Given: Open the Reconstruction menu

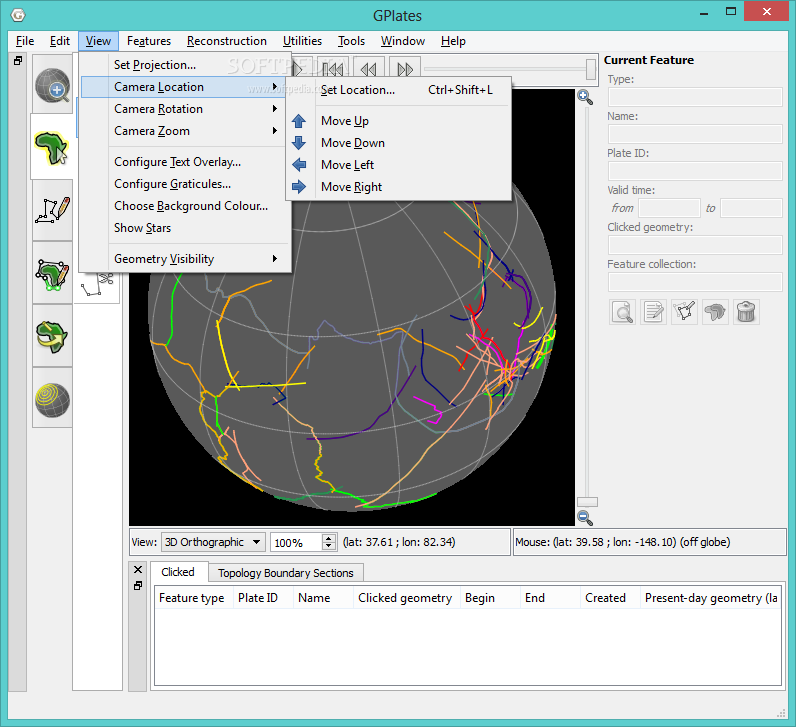Looking at the screenshot, I should coord(226,41).
